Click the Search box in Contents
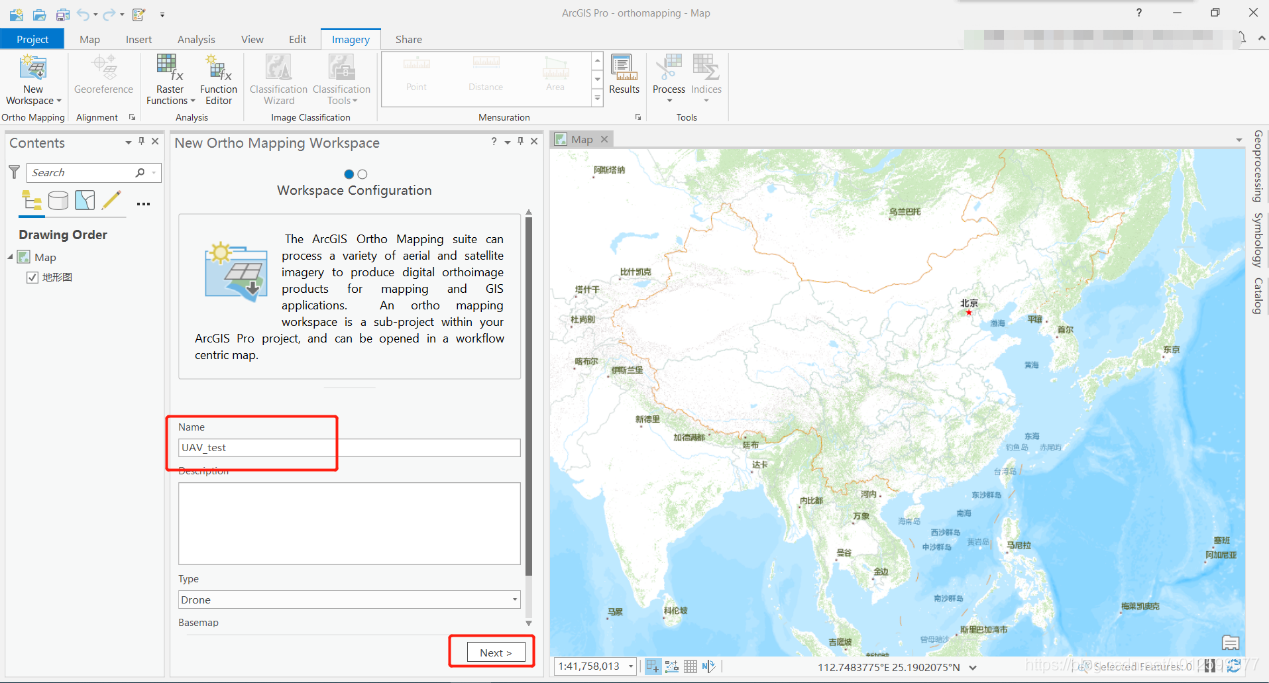The image size is (1269, 683). coord(93,173)
